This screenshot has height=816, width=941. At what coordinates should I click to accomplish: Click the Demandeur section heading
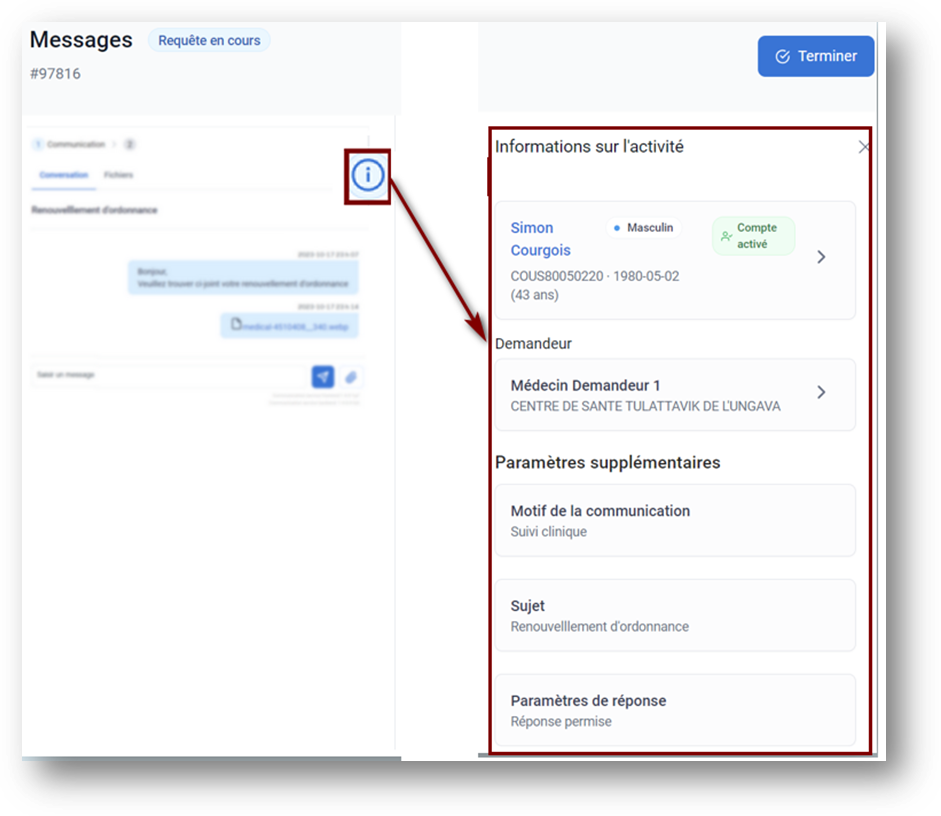click(x=533, y=344)
